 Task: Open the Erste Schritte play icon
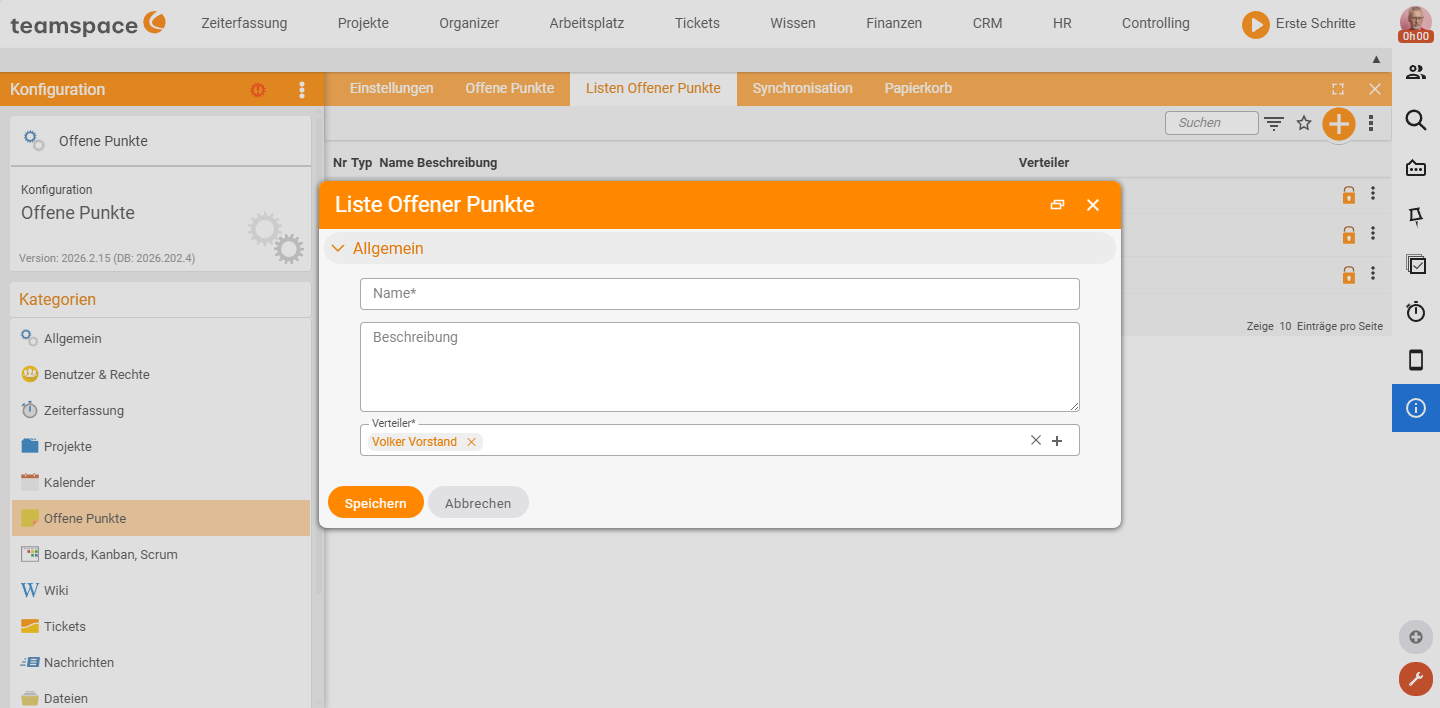tap(1255, 24)
